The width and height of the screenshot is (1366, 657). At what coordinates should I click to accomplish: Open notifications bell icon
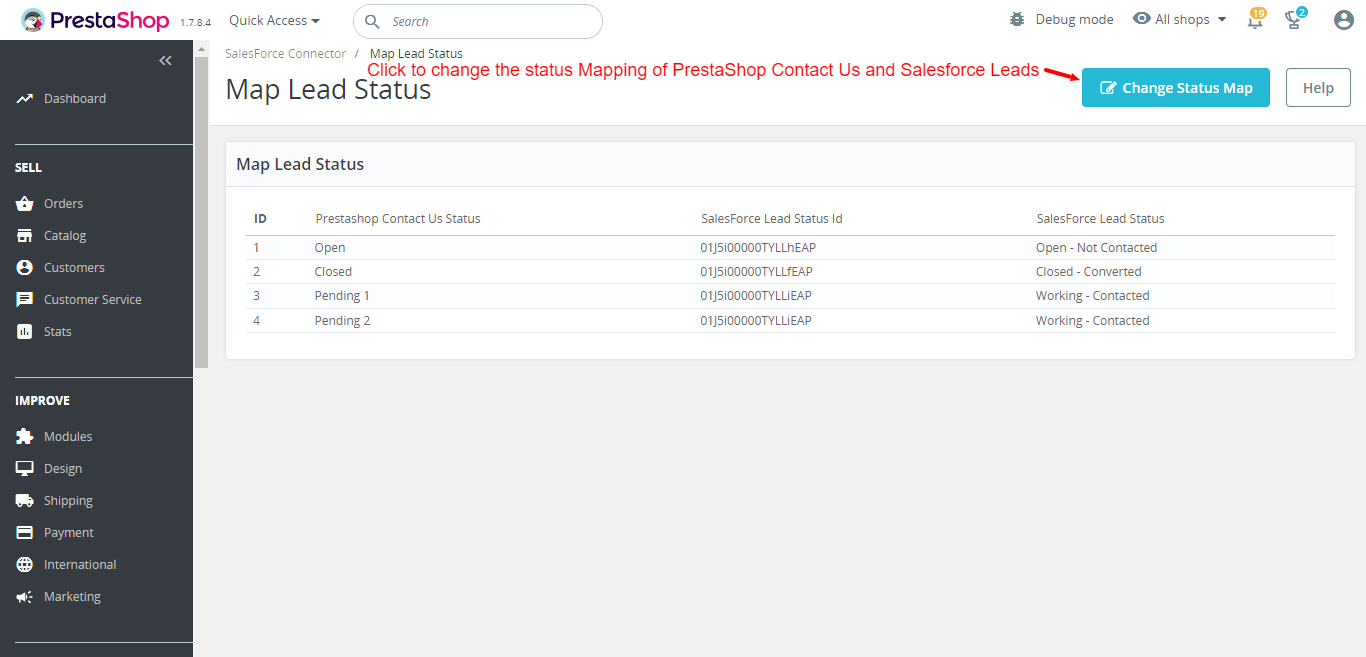pyautogui.click(x=1255, y=20)
